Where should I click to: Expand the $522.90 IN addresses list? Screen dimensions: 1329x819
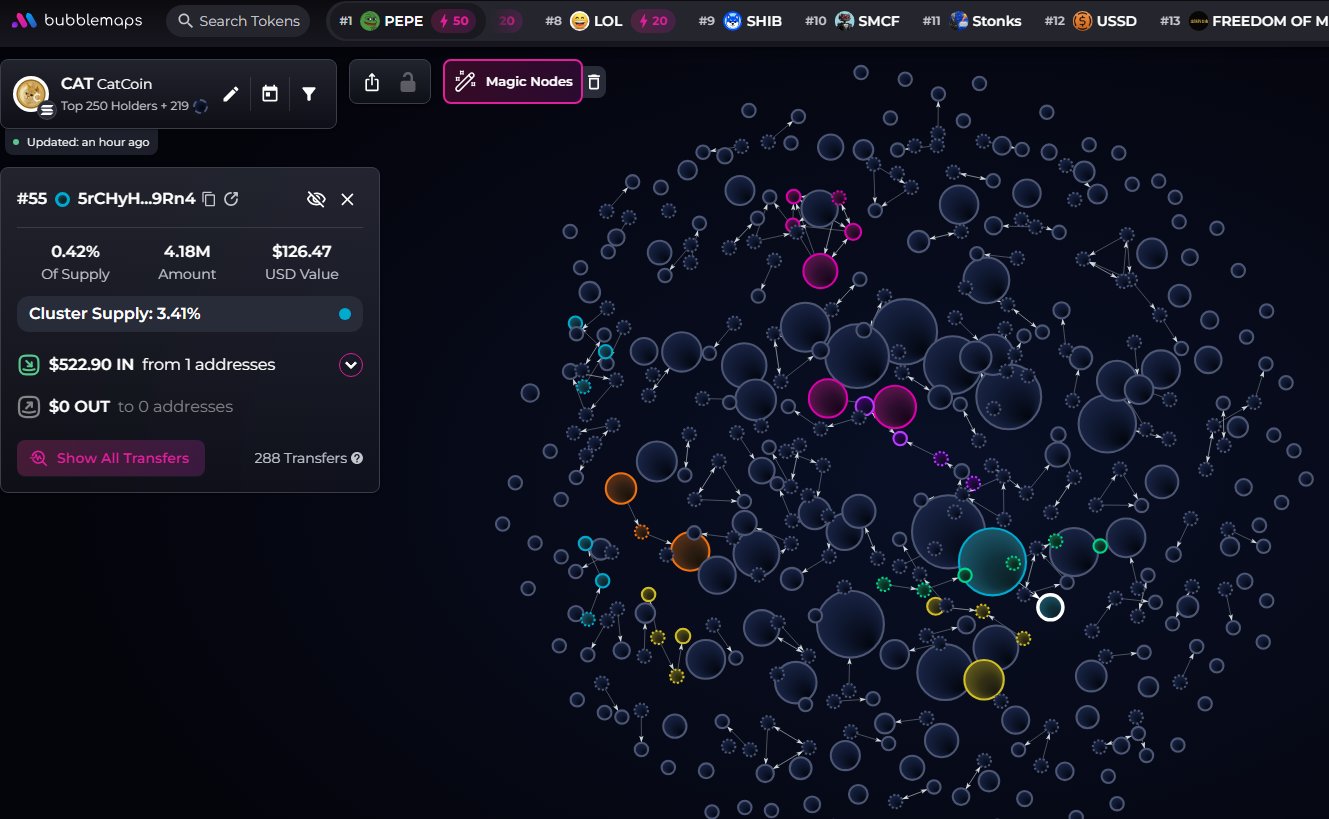(x=350, y=365)
